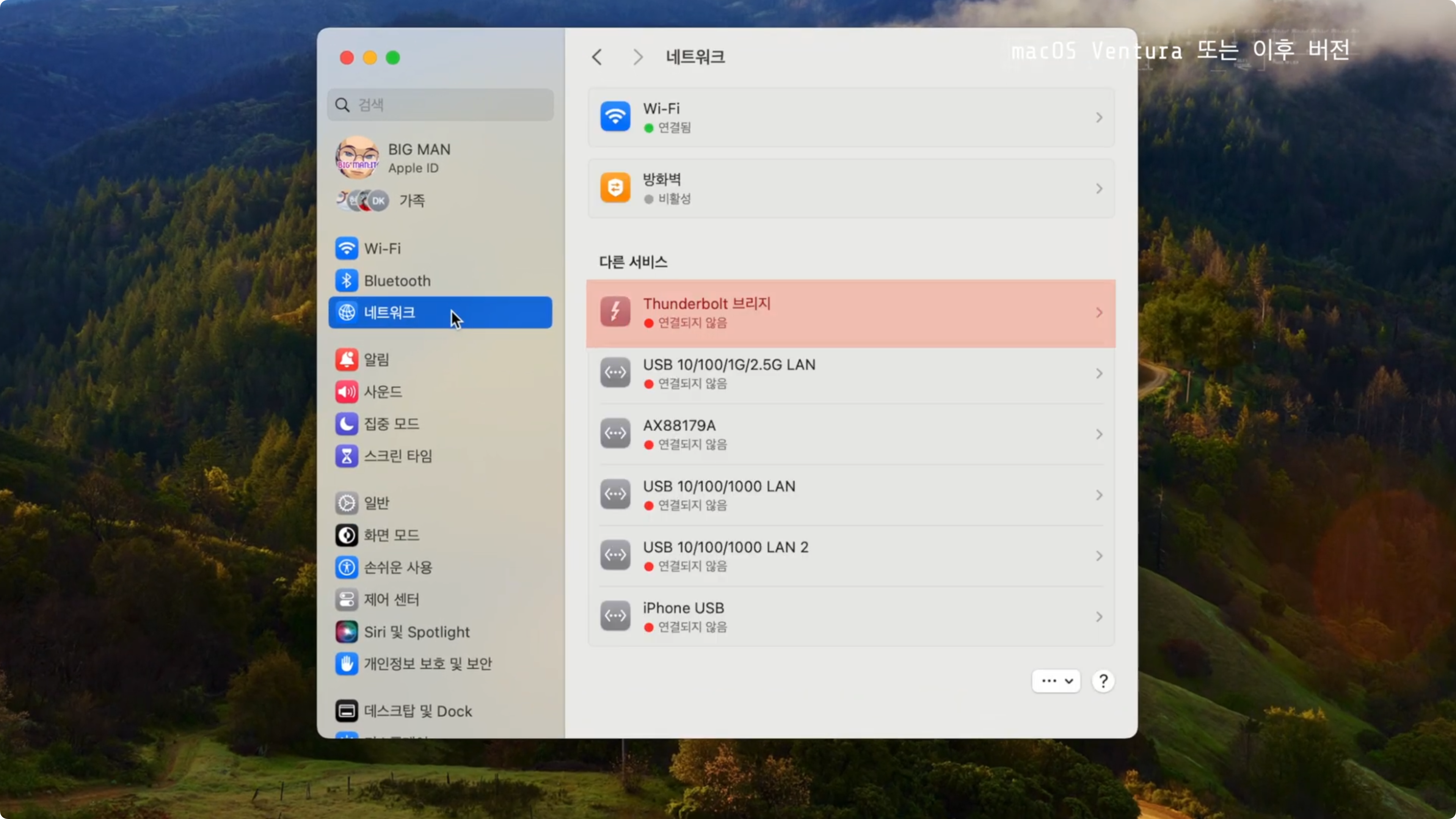Select 개인정보 보호 및 보안 menu item
Image resolution: width=1456 pixels, height=819 pixels.
pos(427,664)
